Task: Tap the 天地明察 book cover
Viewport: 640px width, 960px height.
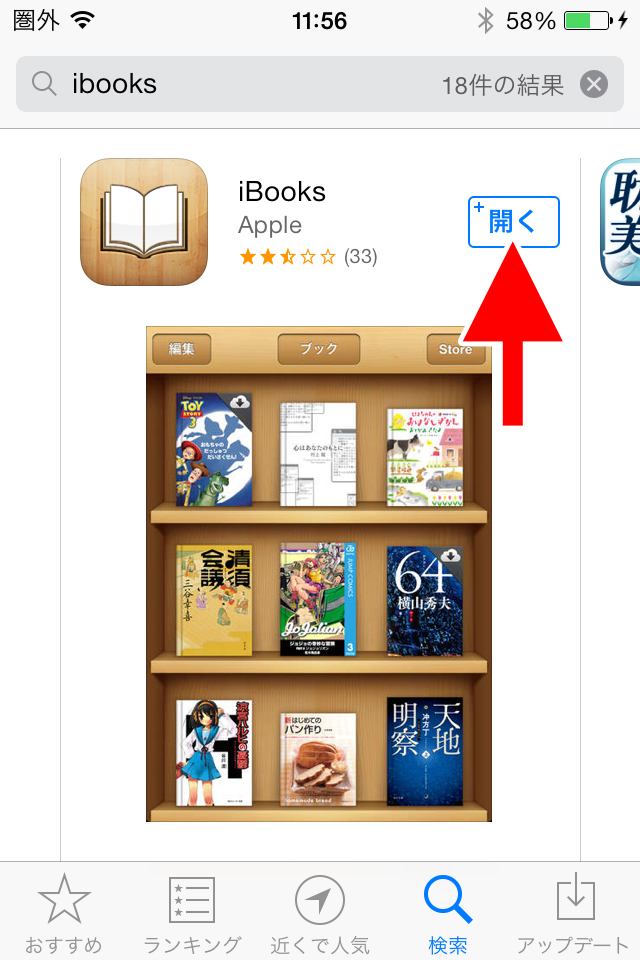Action: click(424, 751)
